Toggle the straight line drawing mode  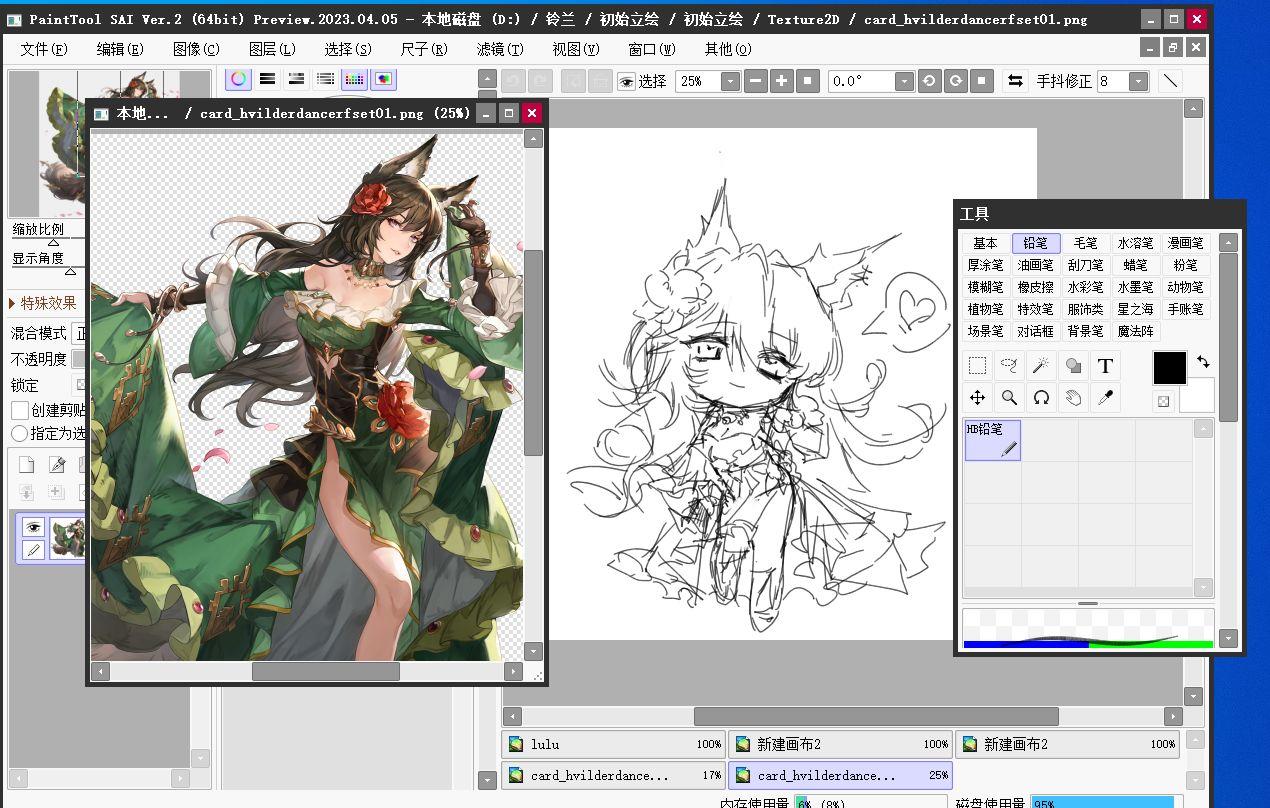pos(1169,81)
